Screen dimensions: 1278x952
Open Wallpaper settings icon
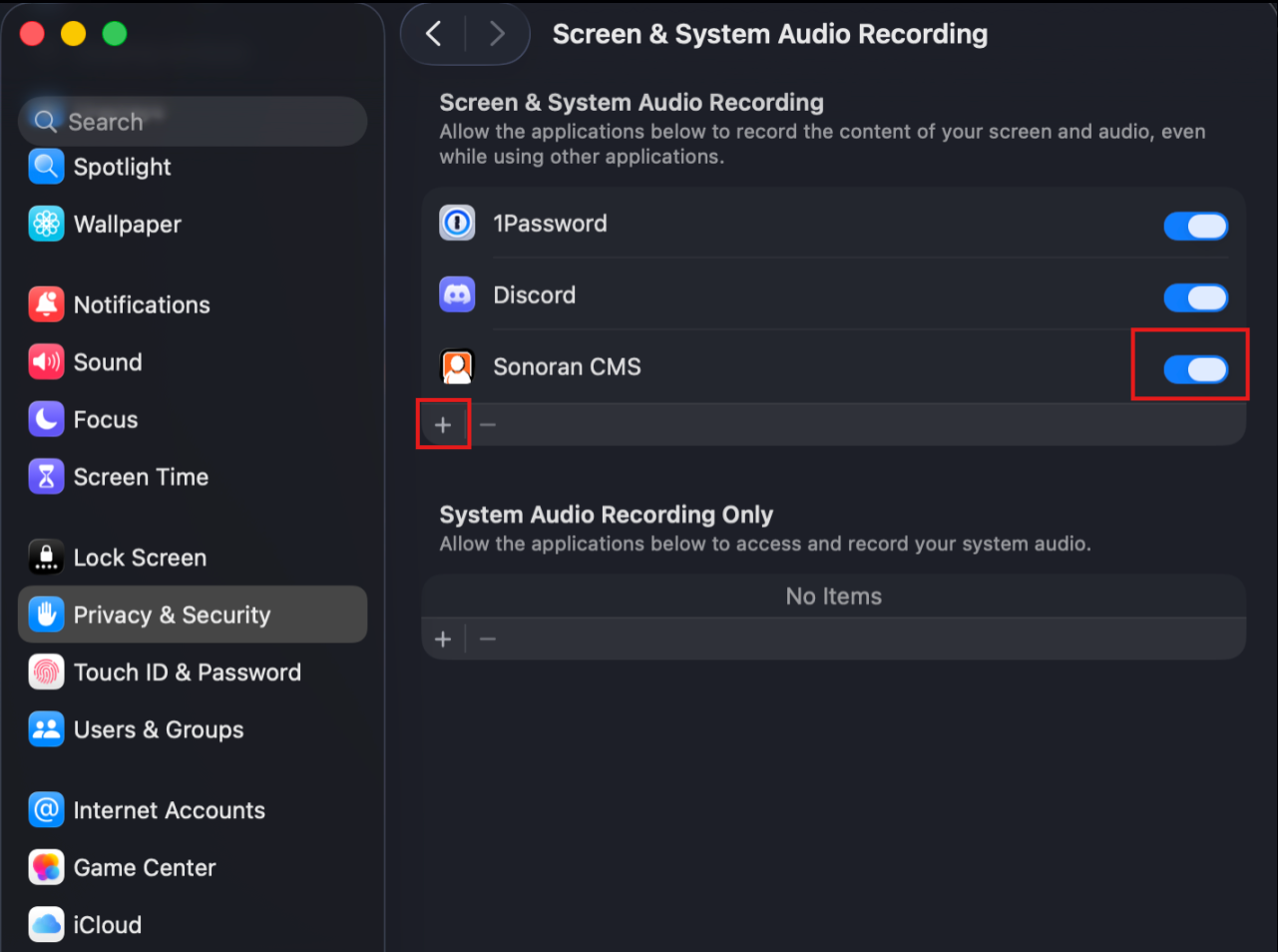[46, 225]
